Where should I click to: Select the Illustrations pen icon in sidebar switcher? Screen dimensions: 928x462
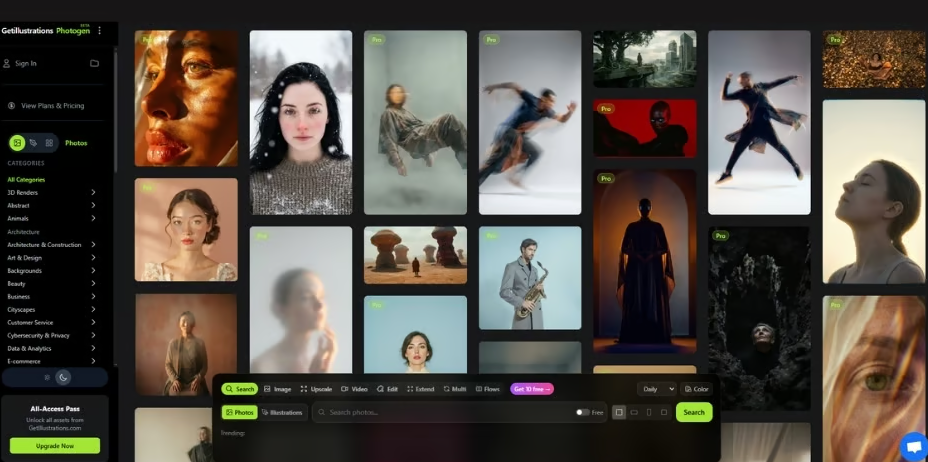(x=33, y=143)
